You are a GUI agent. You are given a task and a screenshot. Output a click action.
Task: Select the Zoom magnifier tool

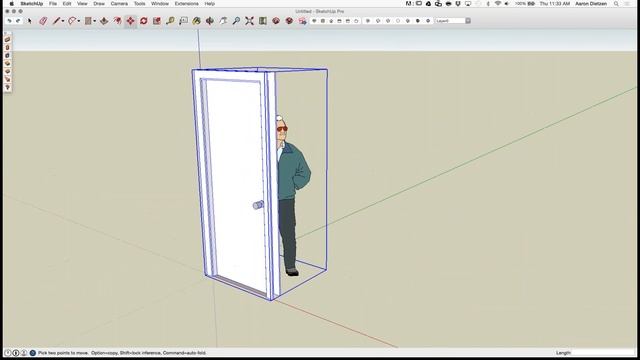(x=236, y=21)
